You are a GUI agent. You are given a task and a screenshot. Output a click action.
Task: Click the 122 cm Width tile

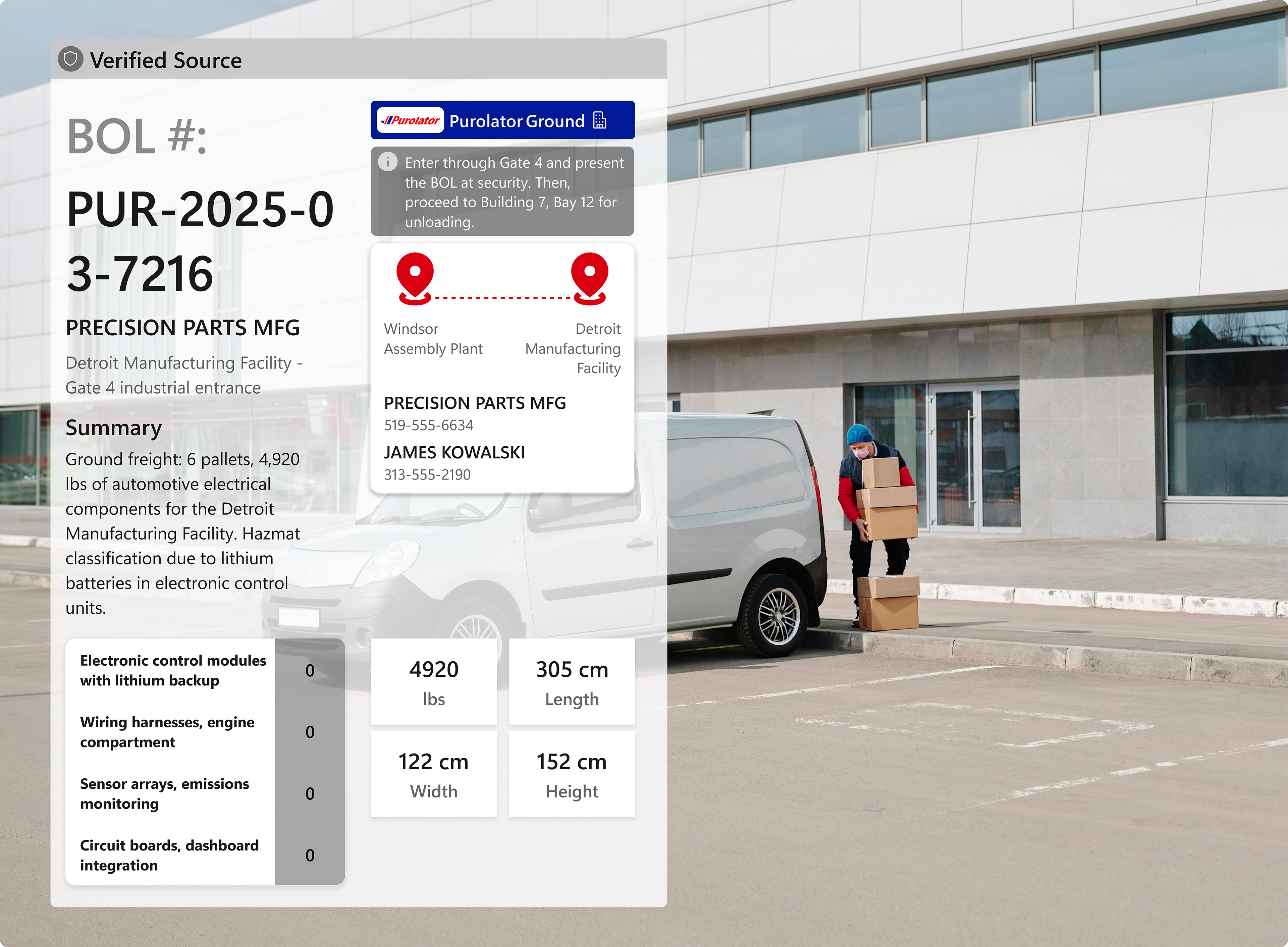point(433,774)
